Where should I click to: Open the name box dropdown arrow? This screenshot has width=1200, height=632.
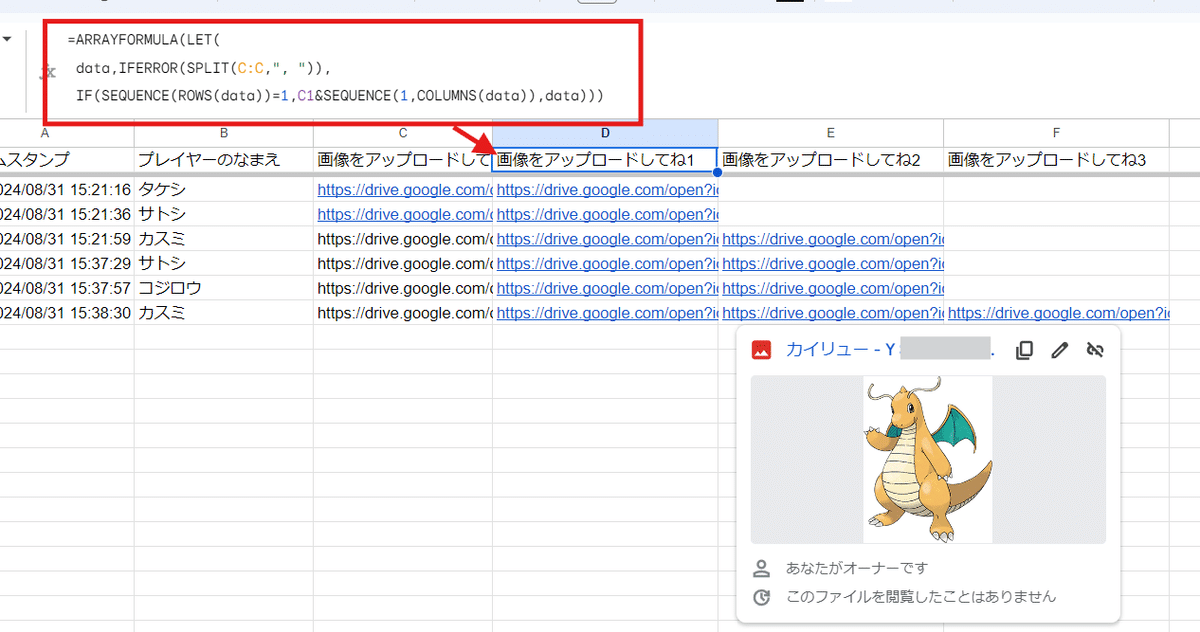[7, 40]
